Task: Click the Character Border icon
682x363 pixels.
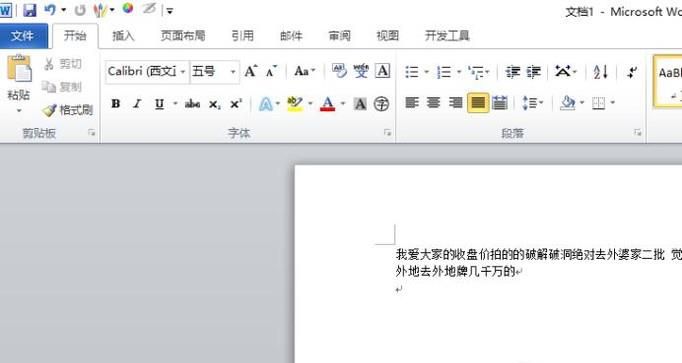Action: click(x=382, y=71)
